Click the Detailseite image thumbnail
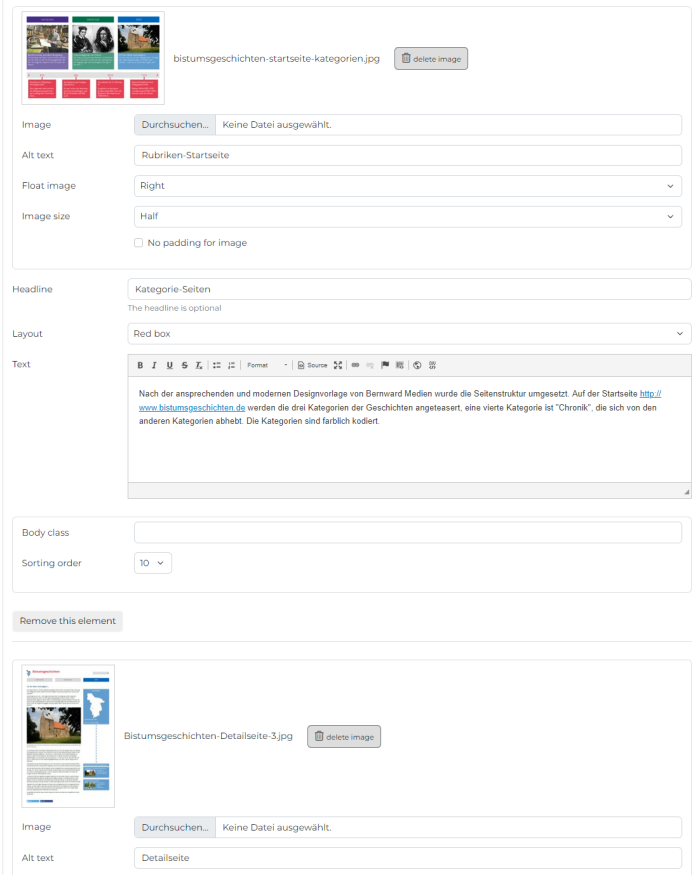Screen dimensions: 700x875 click(68, 736)
